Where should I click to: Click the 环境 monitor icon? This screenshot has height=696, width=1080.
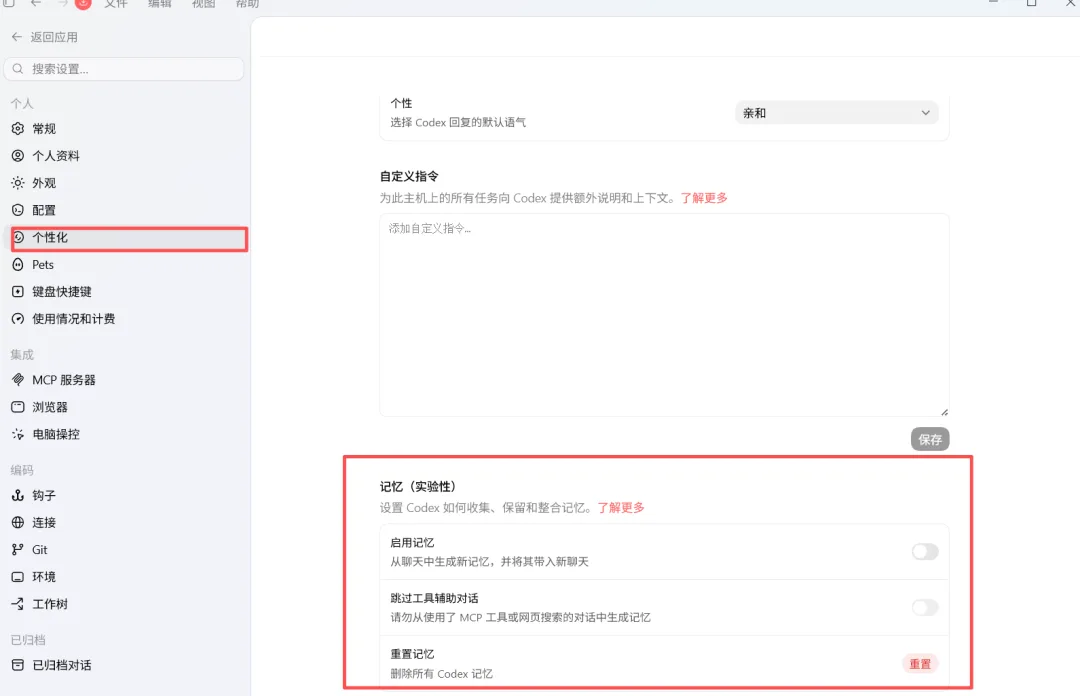(18, 577)
